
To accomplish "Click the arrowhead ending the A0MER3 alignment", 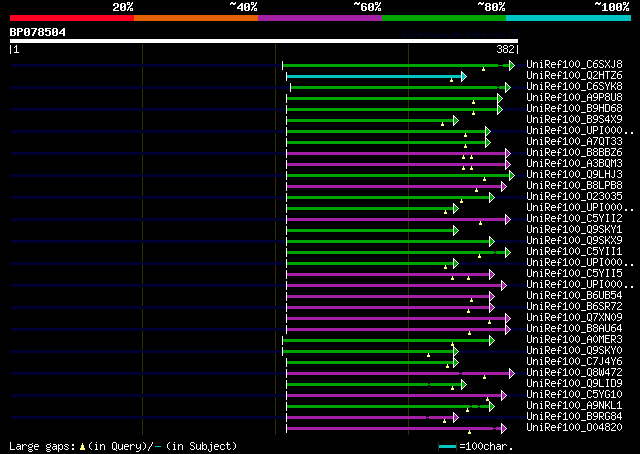I will tap(492, 340).
